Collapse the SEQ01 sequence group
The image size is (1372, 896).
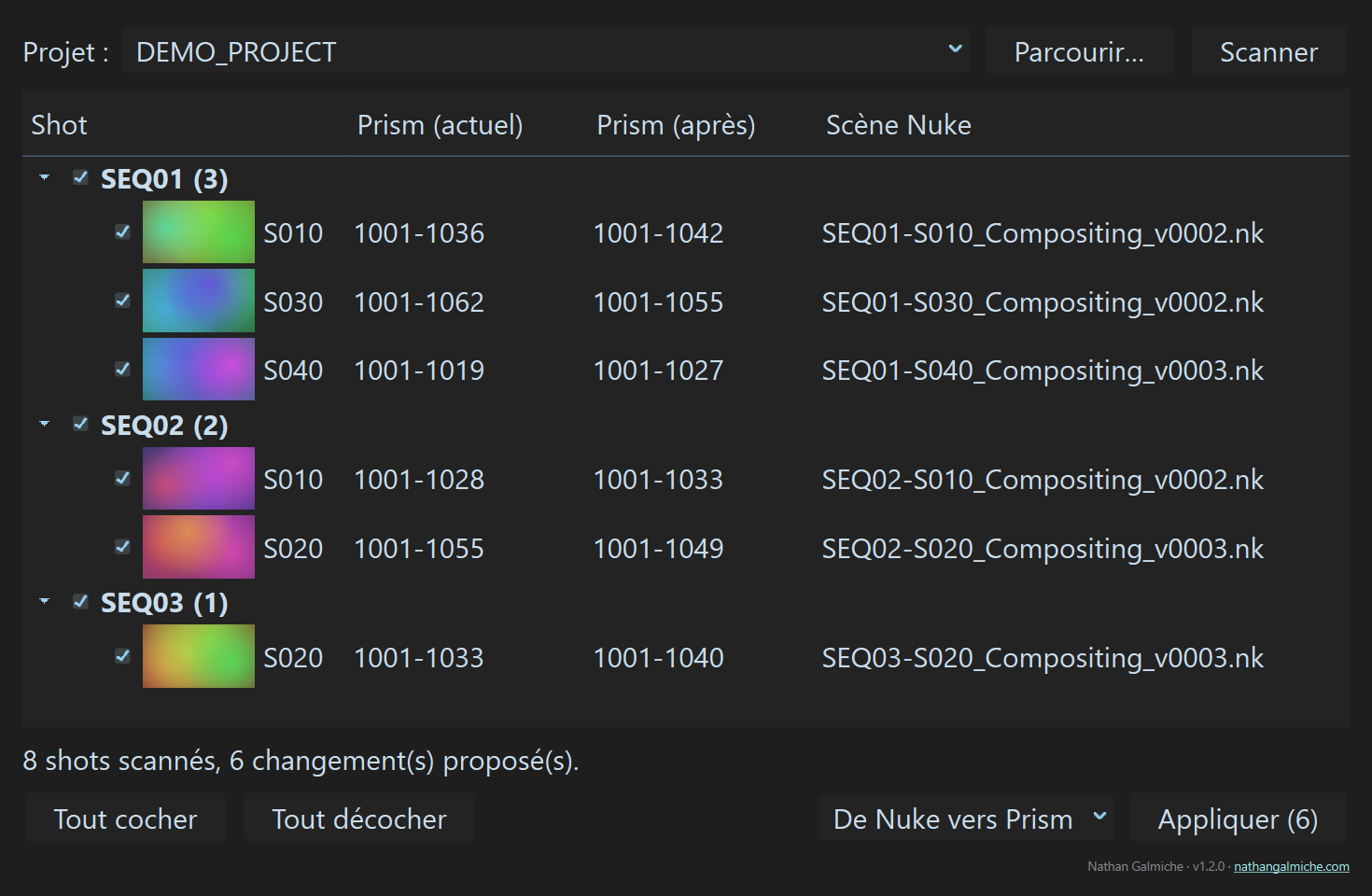click(x=44, y=177)
